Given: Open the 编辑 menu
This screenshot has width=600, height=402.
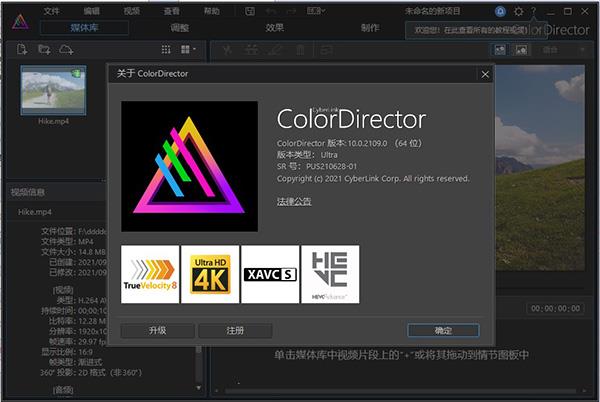Looking at the screenshot, I should tap(91, 11).
